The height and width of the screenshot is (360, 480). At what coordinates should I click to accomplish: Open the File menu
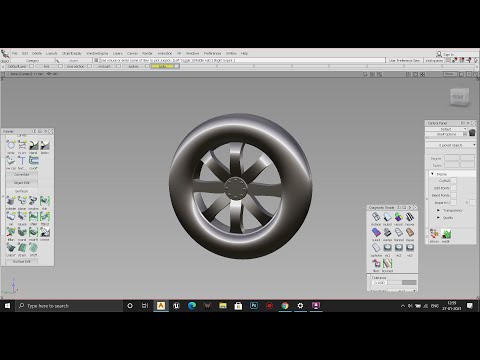(x=15, y=53)
